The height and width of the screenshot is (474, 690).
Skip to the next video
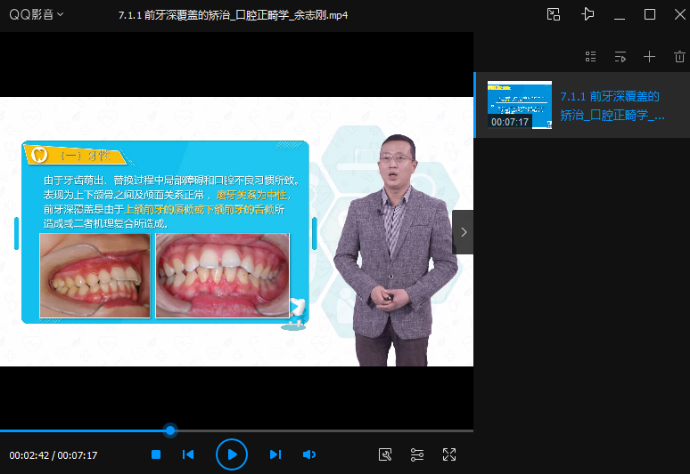274,455
